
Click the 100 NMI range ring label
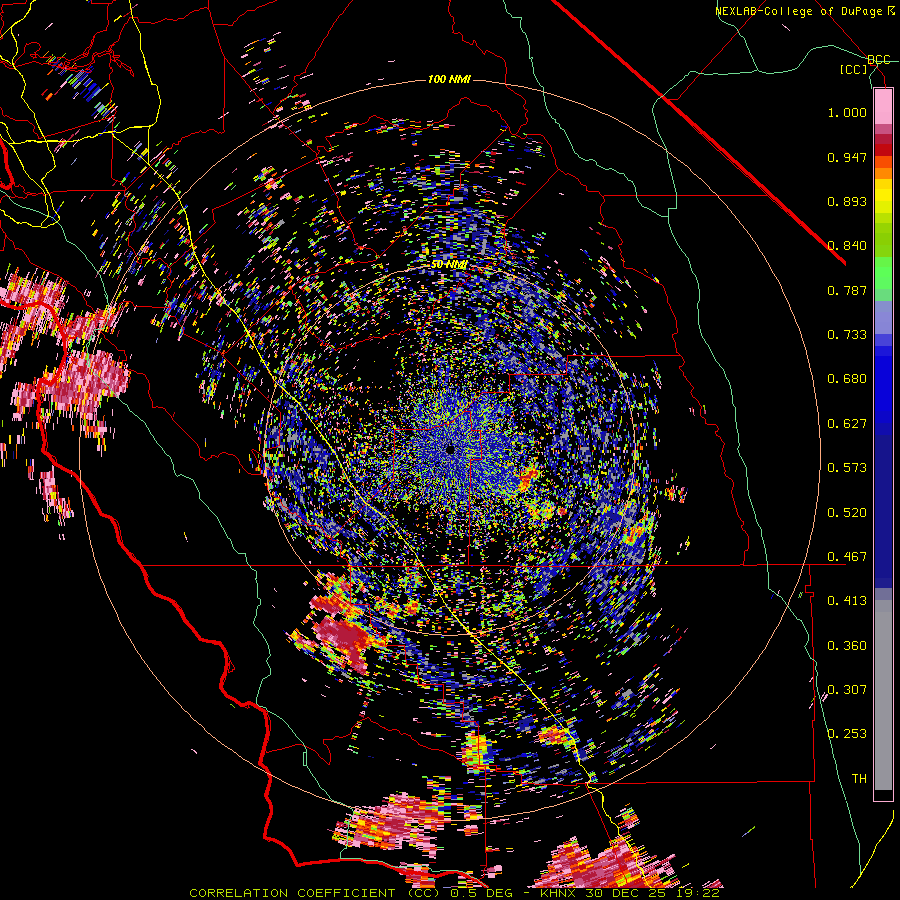pos(449,79)
